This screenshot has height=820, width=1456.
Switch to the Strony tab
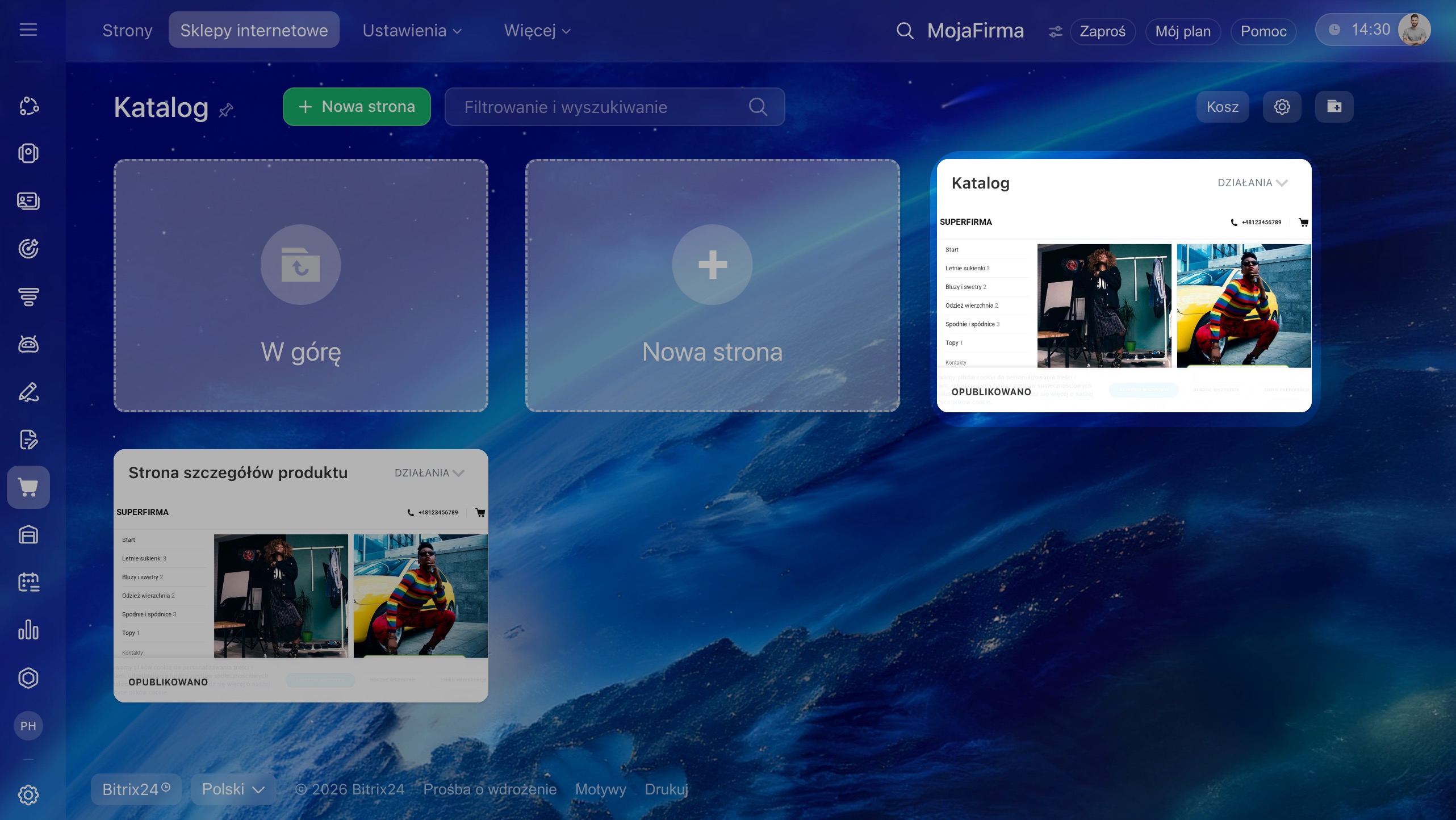[x=127, y=31]
